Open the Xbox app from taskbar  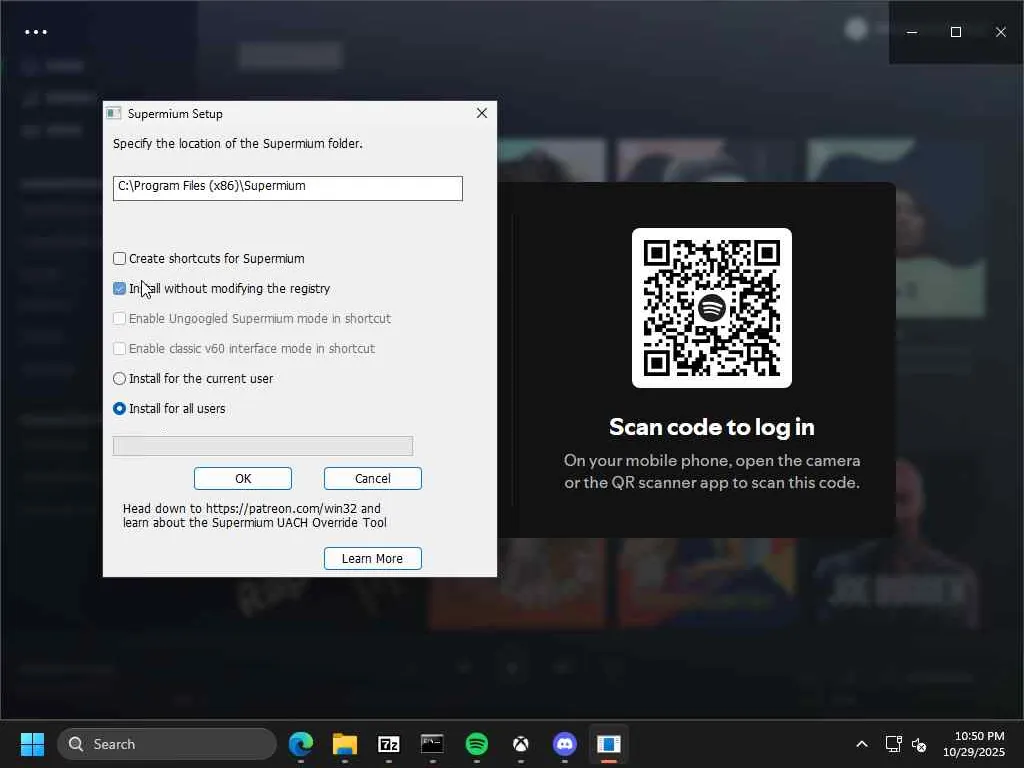520,744
